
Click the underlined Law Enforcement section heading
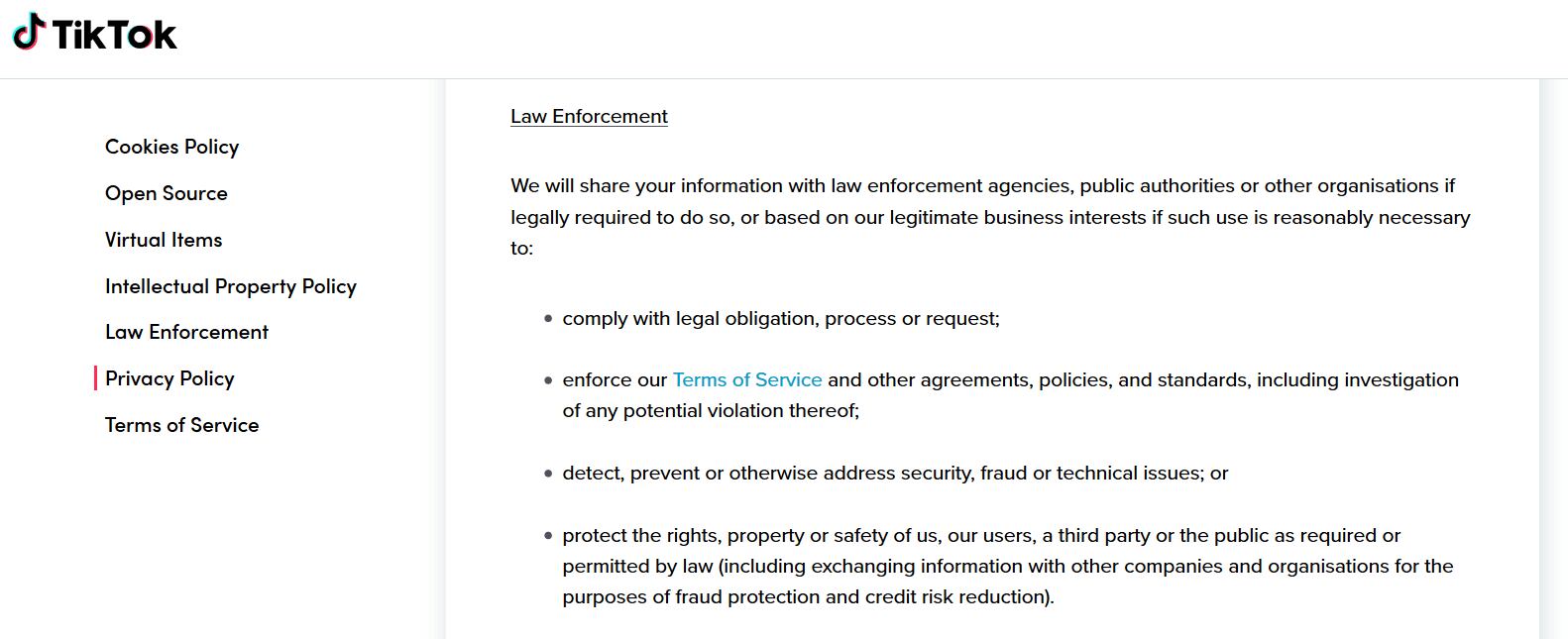(589, 116)
